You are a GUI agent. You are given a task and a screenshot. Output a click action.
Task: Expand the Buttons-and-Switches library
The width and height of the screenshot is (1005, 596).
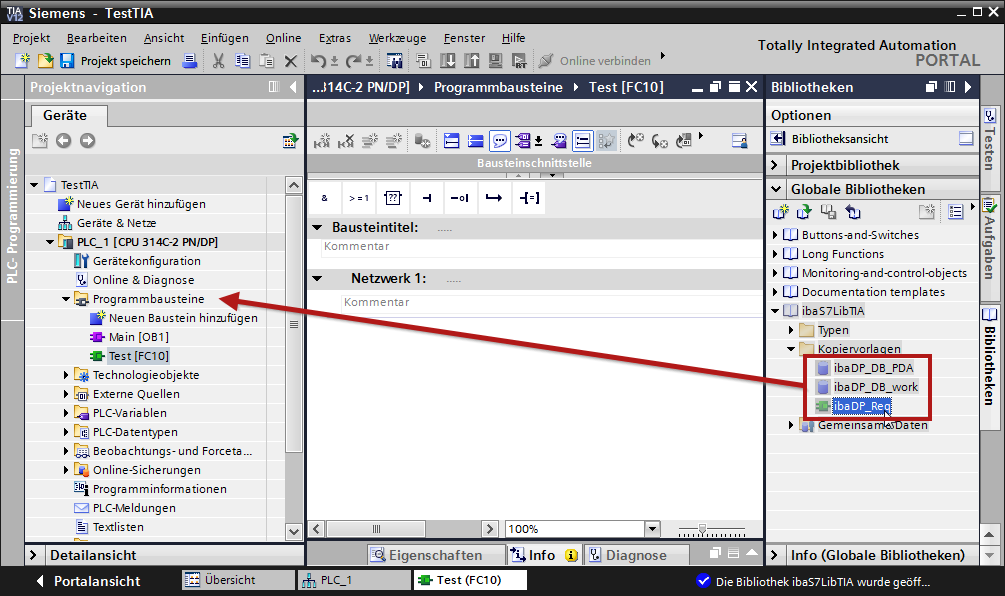[x=775, y=235]
